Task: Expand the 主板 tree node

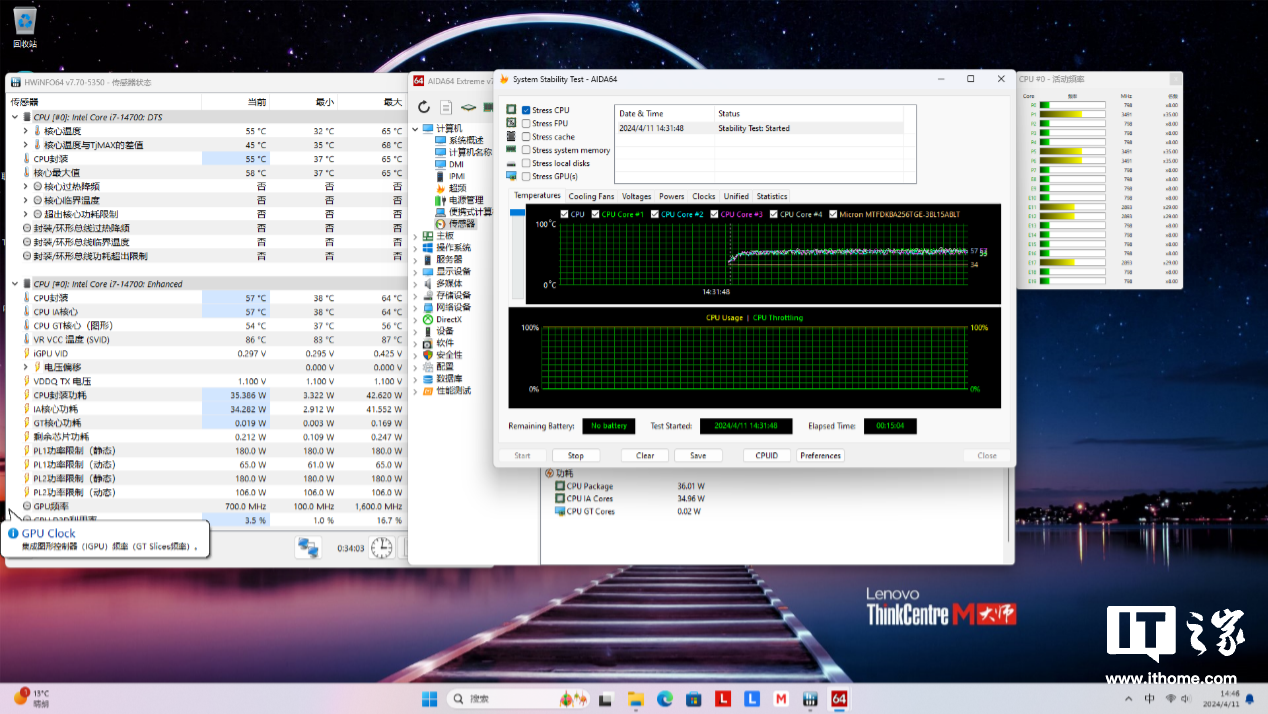Action: click(x=417, y=236)
